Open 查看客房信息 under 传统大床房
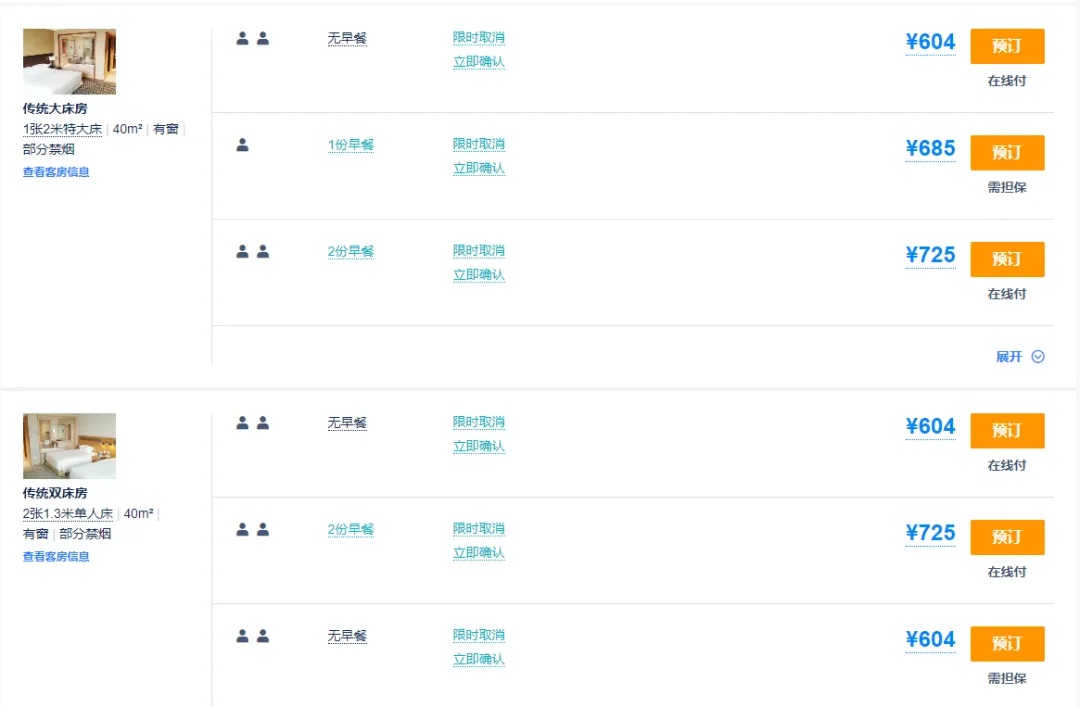This screenshot has width=1080, height=707. (x=56, y=172)
